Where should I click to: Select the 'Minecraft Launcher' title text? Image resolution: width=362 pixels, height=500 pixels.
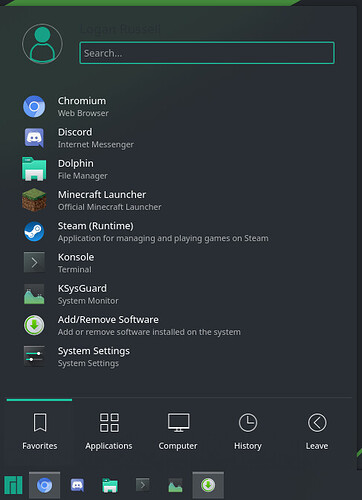tap(102, 194)
